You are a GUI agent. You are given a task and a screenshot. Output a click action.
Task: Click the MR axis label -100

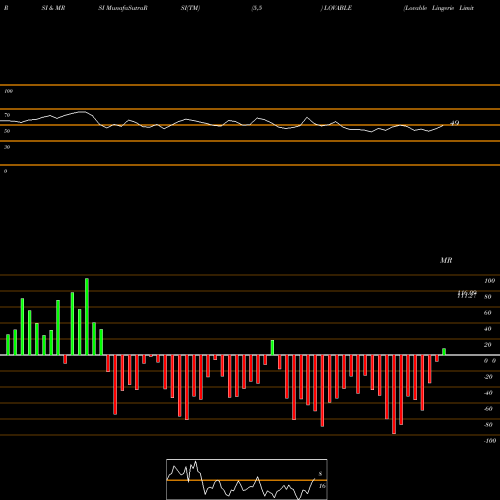[490, 441]
